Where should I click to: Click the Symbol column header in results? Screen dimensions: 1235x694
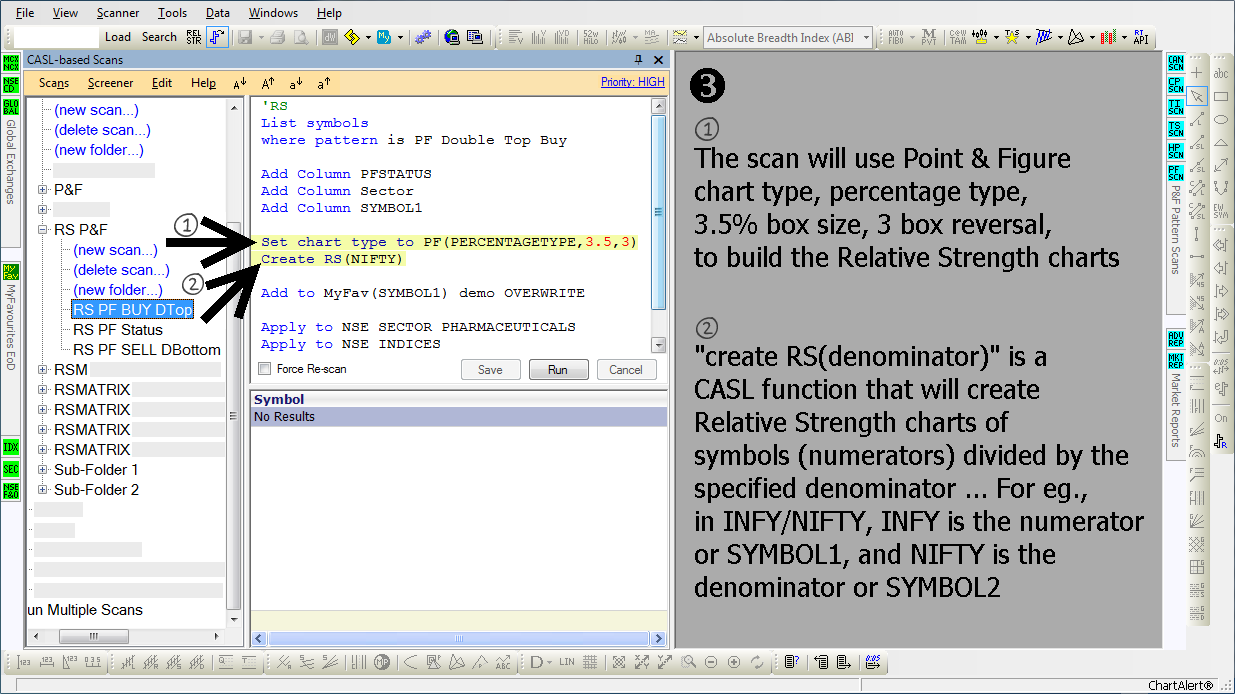(x=459, y=399)
